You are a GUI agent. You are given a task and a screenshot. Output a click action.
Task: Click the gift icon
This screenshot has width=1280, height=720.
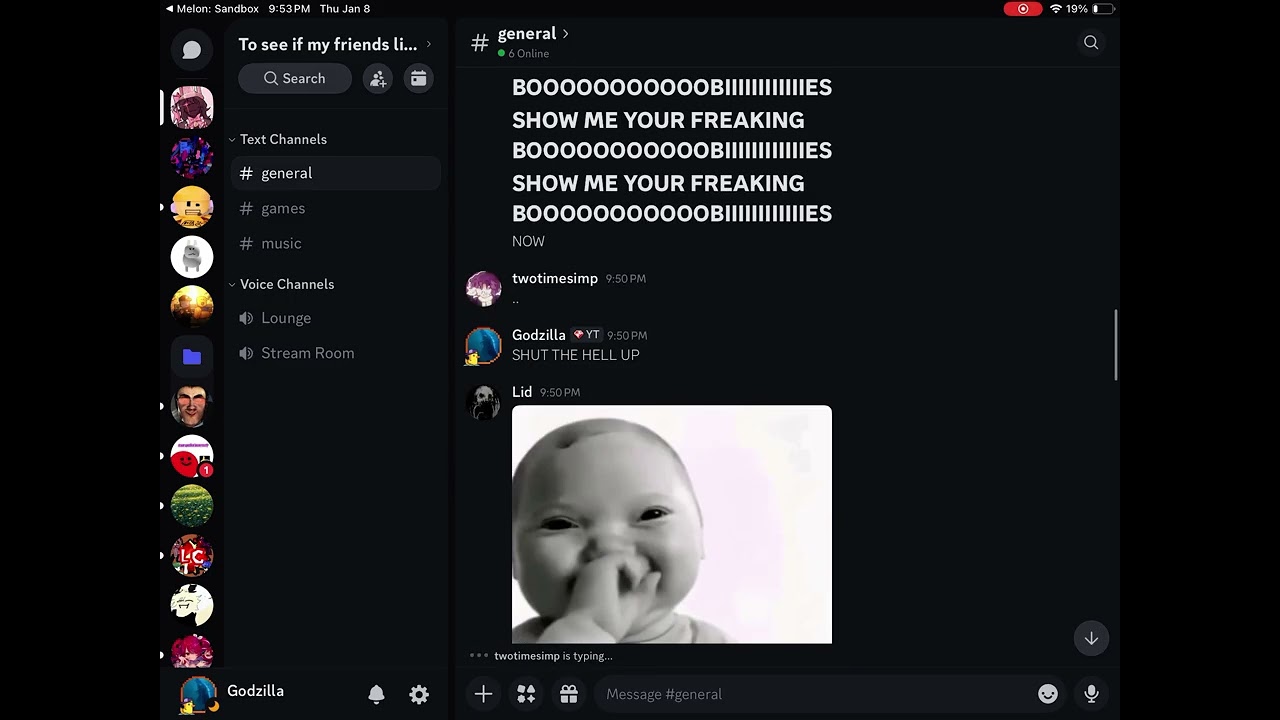(x=569, y=694)
